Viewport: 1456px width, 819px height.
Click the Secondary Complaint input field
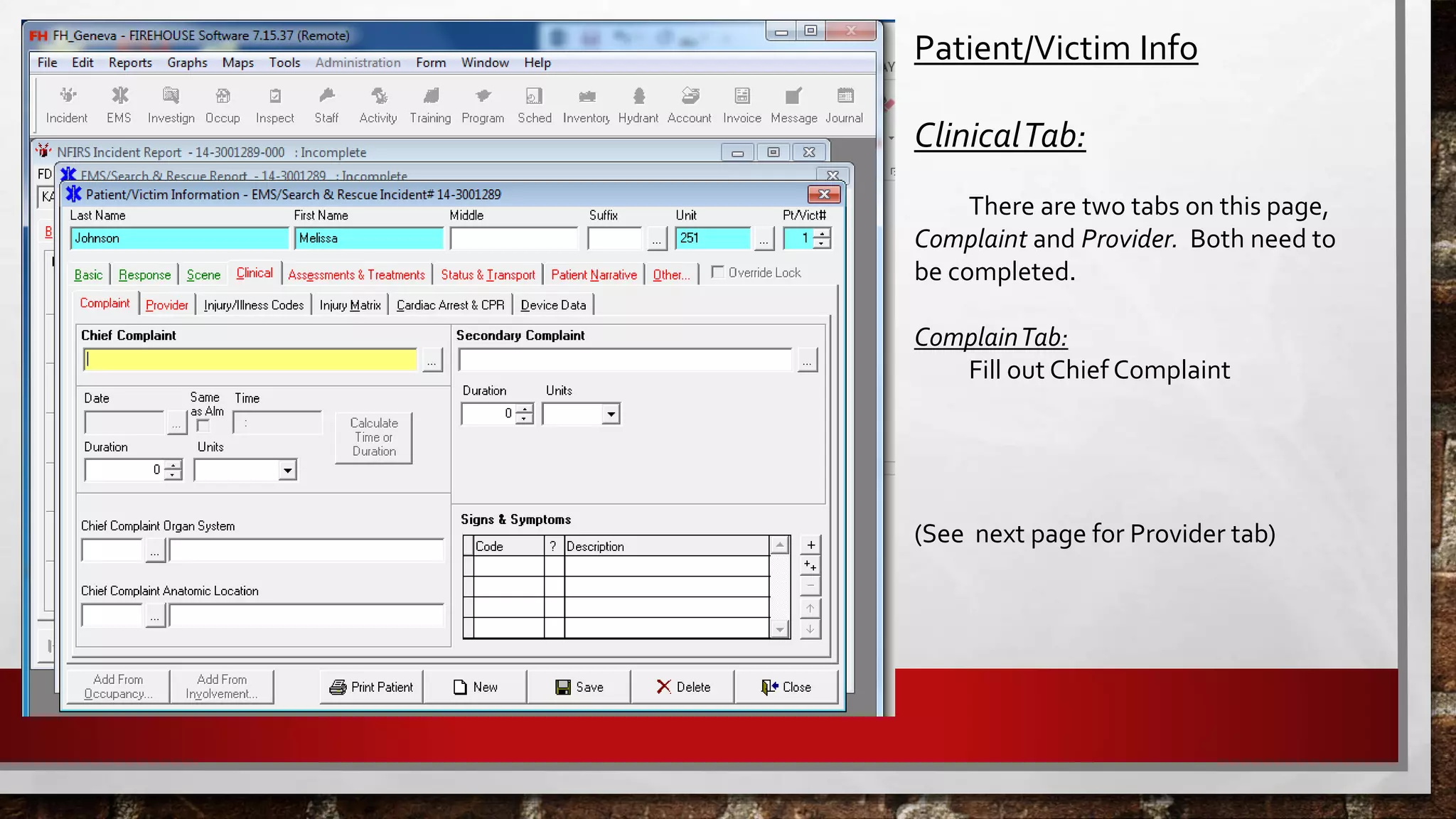coord(626,360)
